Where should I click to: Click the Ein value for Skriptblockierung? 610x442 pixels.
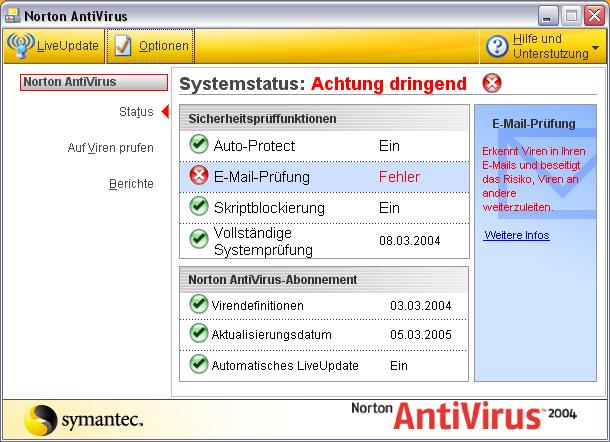tap(389, 208)
